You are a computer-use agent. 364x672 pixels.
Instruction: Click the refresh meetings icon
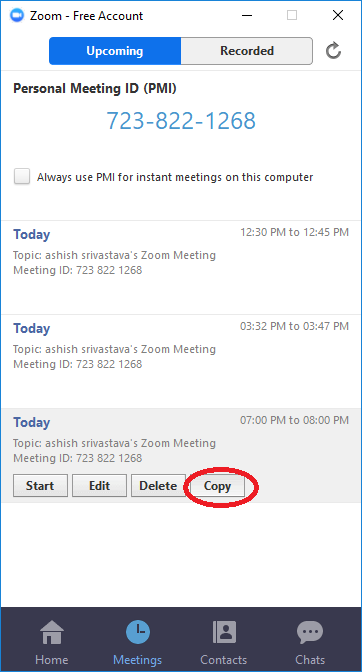tap(333, 51)
